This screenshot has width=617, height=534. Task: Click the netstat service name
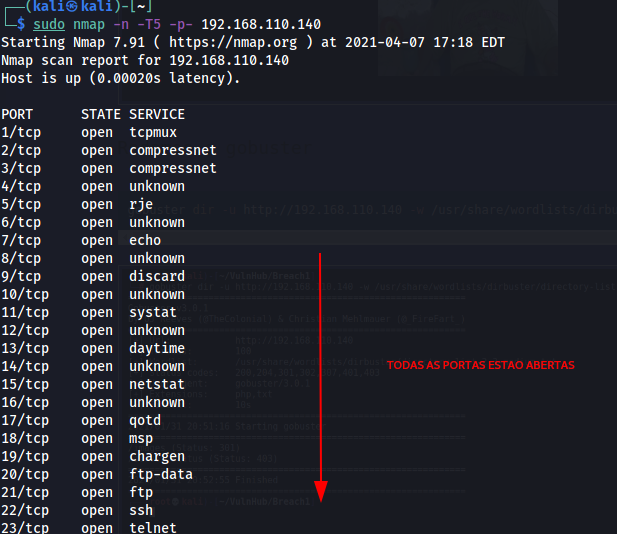tap(156, 384)
